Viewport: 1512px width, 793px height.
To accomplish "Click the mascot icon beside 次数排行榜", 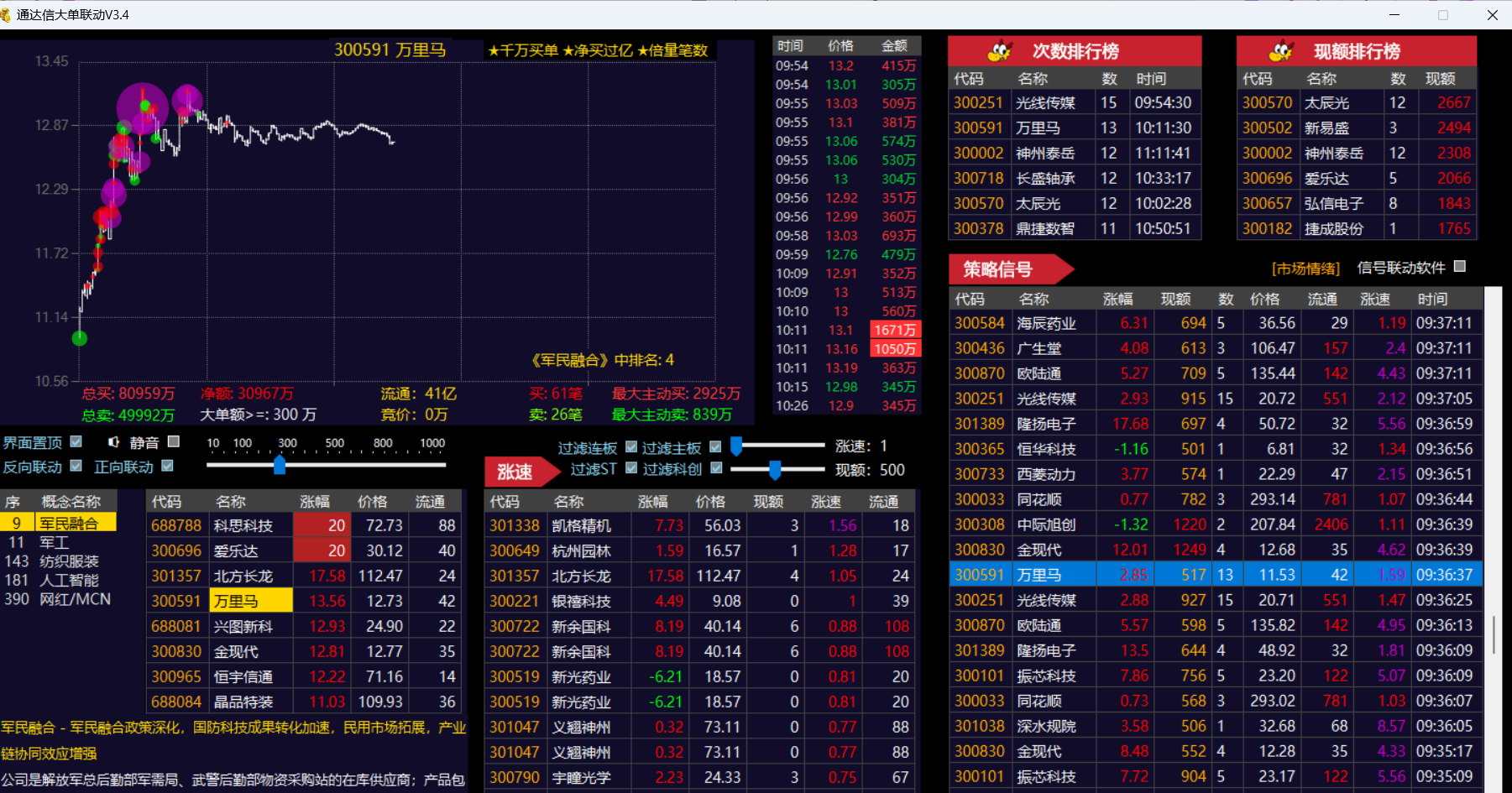I will pyautogui.click(x=1000, y=52).
